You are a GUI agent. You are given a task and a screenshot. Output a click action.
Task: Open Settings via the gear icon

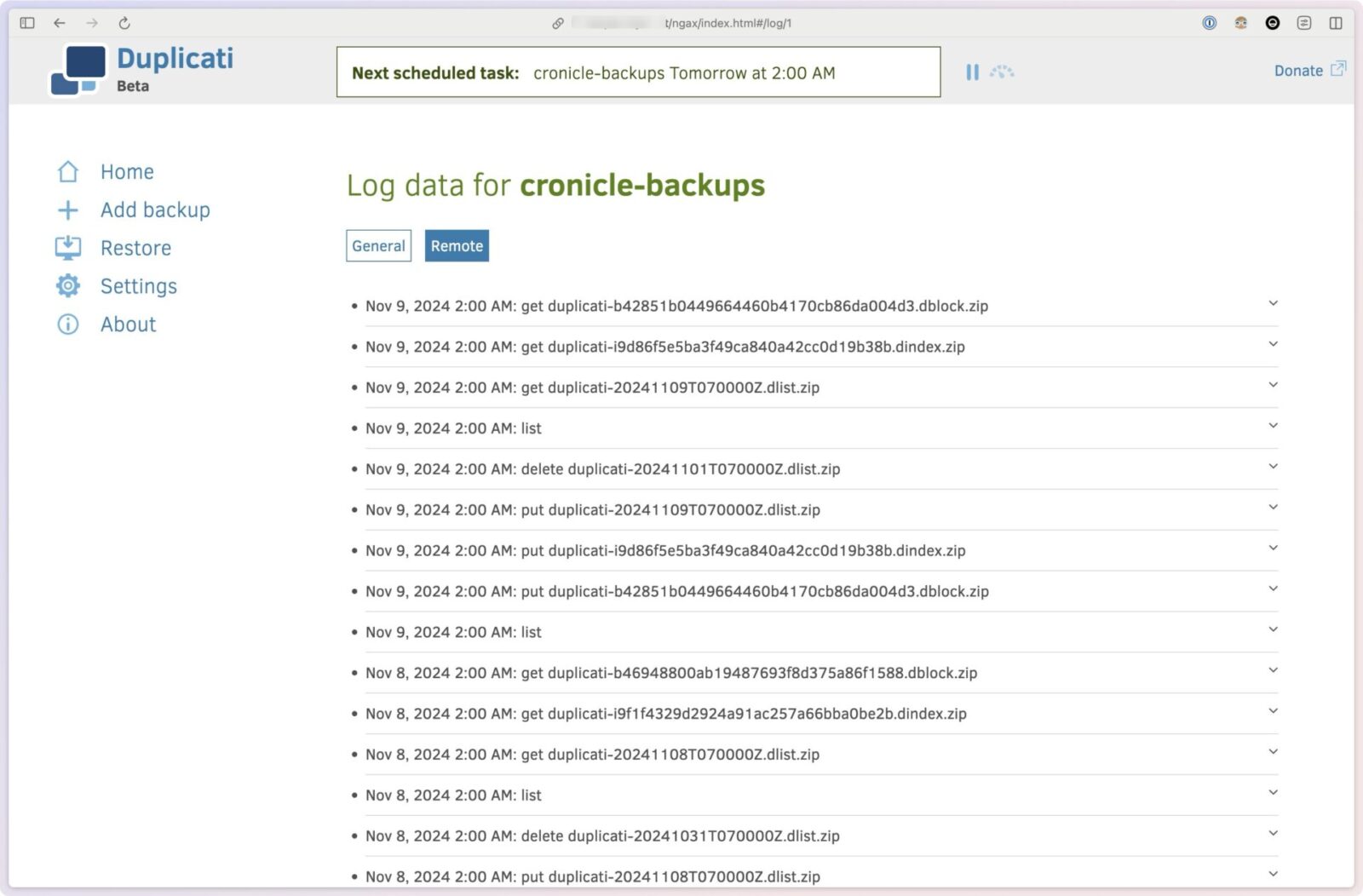click(68, 286)
